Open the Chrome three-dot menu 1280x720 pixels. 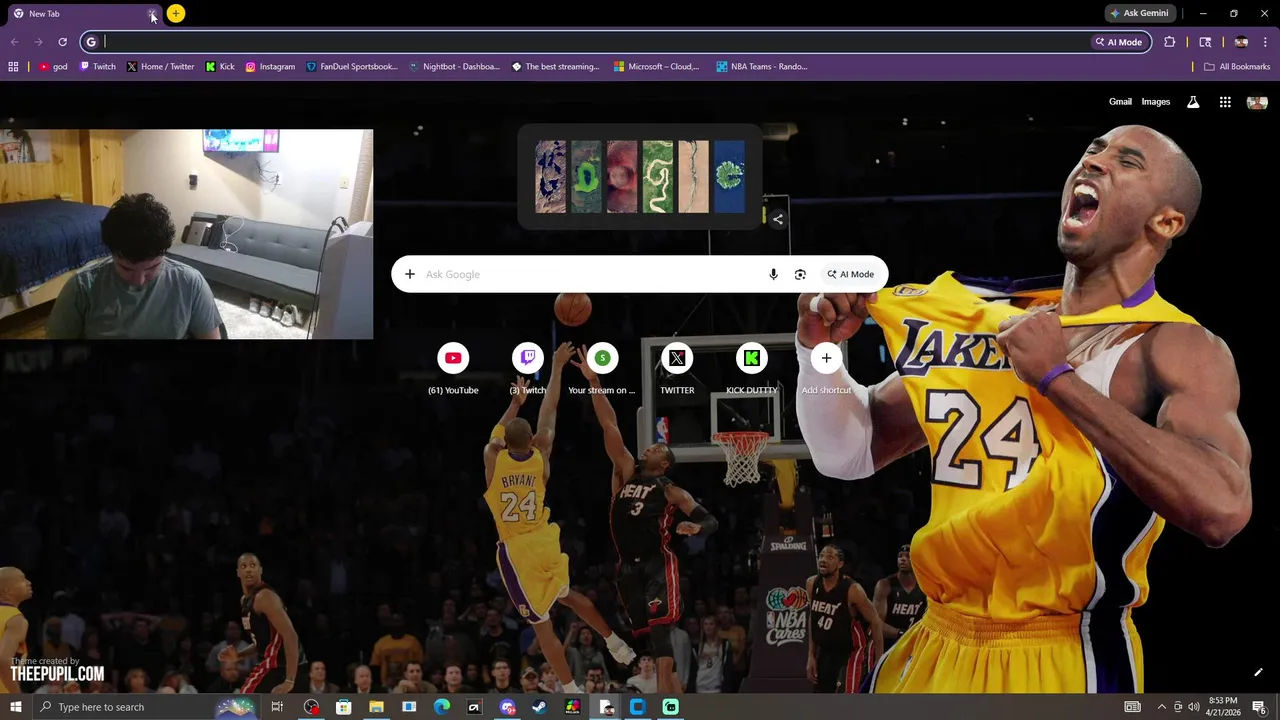pos(1266,42)
